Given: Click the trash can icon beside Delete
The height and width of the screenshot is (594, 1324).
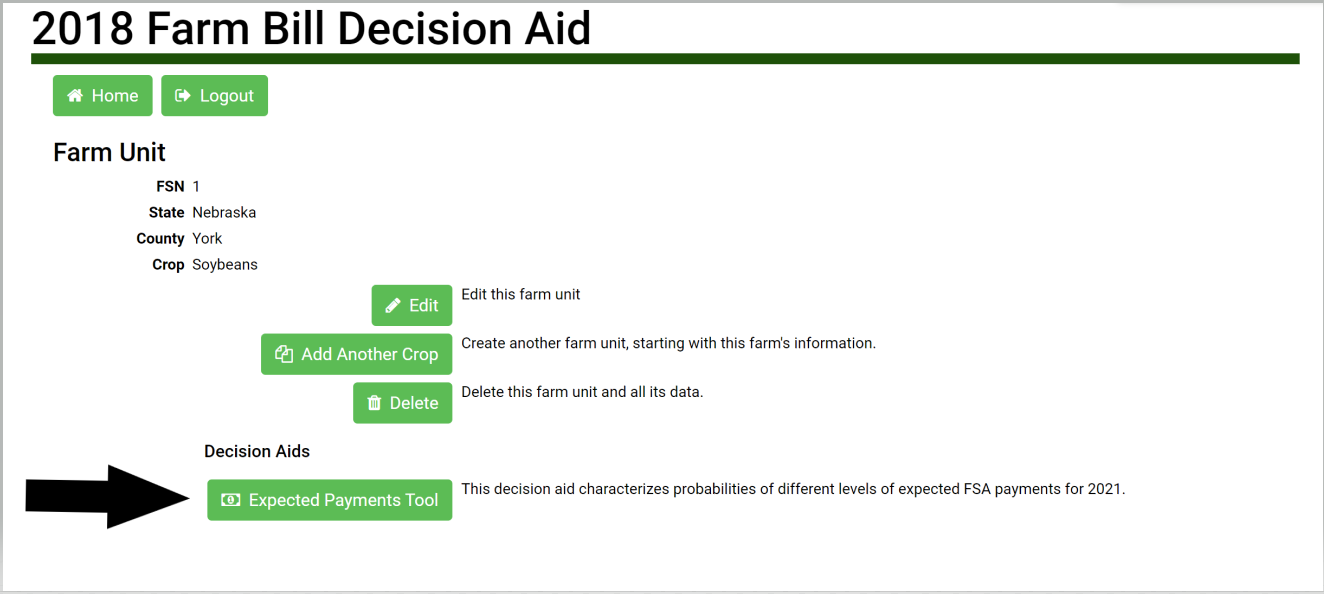Looking at the screenshot, I should pos(375,403).
